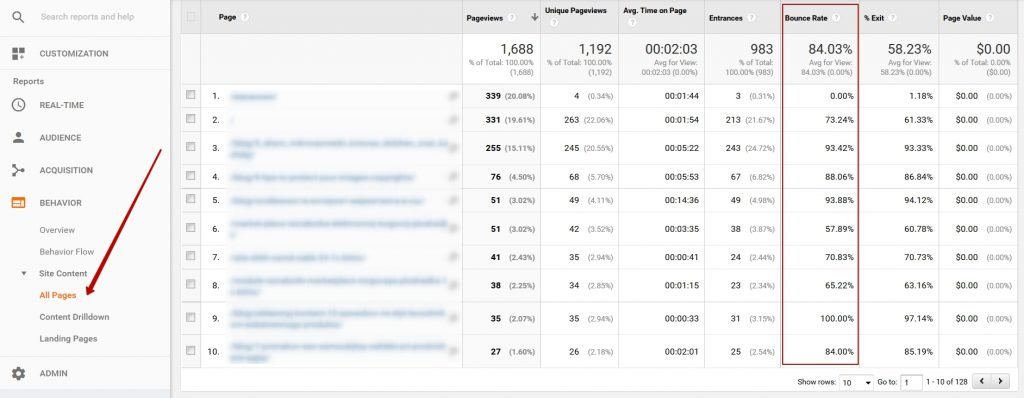Open row 4 page link in new window icon
Viewport: 1024px width, 398px height.
pyautogui.click(x=453, y=177)
